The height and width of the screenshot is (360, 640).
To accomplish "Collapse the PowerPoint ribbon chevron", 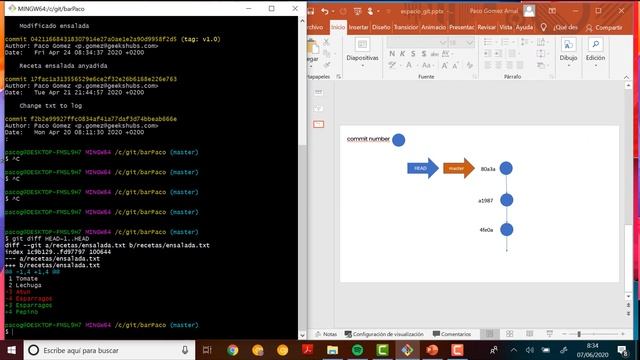I will point(627,77).
